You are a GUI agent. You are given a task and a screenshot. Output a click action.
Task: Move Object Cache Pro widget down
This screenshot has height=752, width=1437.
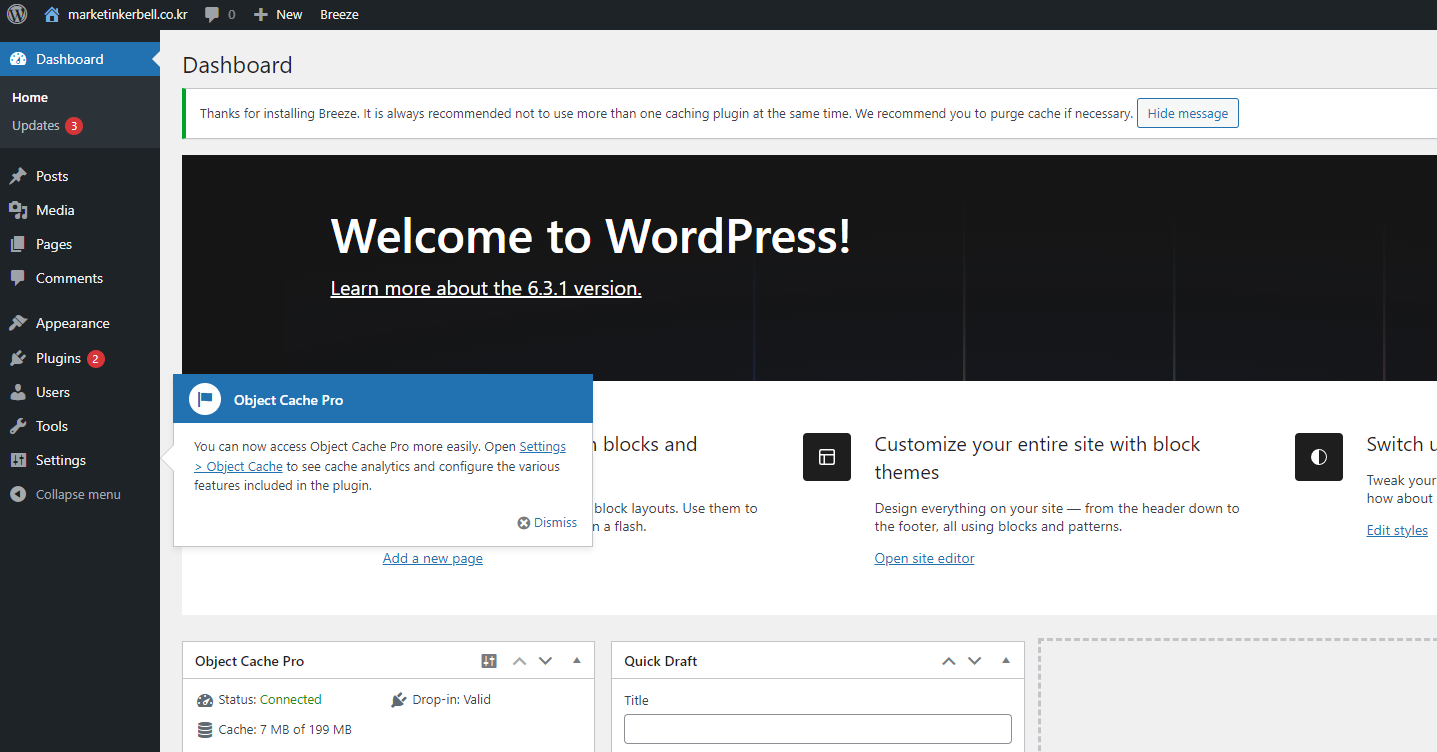coord(546,661)
